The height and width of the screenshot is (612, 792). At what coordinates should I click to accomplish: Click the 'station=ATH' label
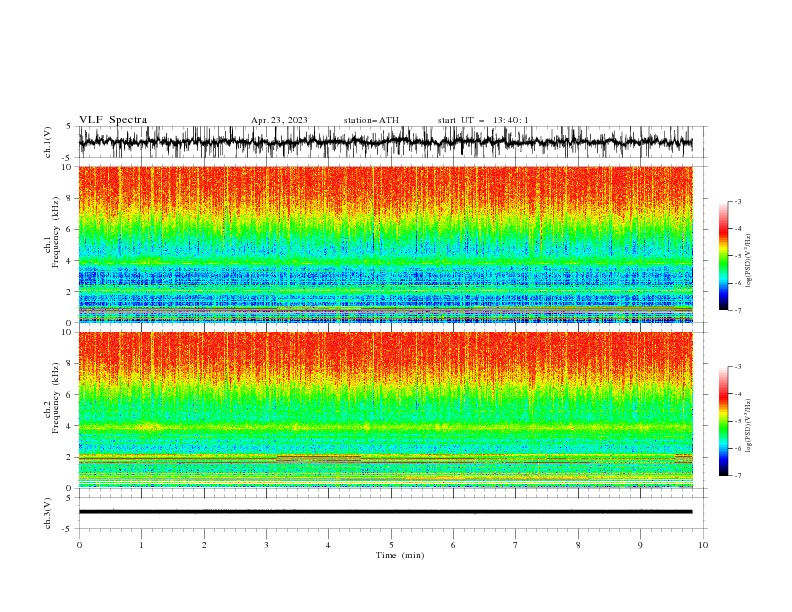[371, 120]
